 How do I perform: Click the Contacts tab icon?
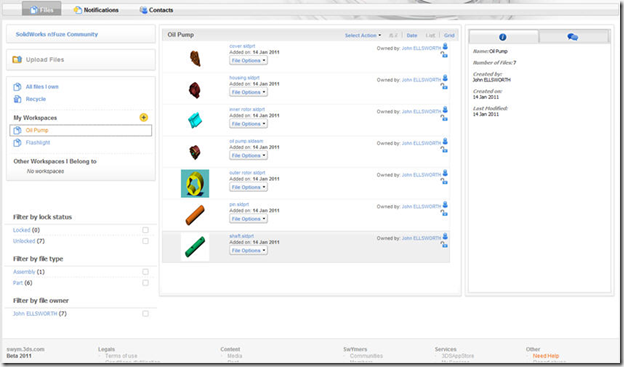click(x=143, y=10)
